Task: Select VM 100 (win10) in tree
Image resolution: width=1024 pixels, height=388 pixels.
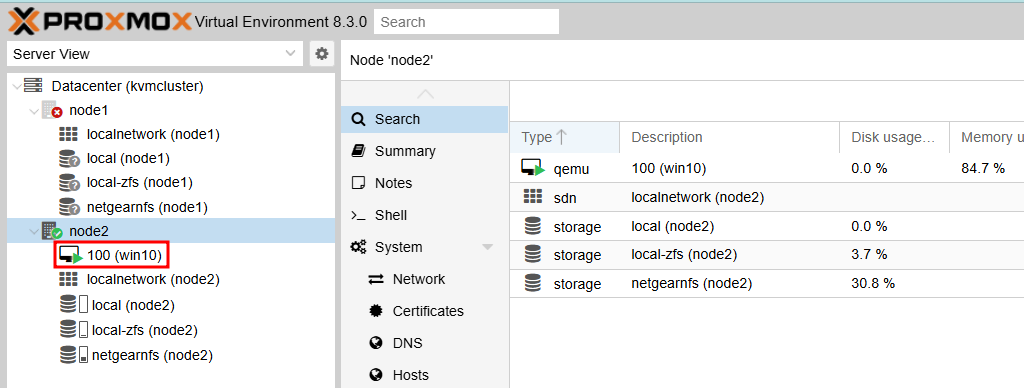Action: [124, 255]
